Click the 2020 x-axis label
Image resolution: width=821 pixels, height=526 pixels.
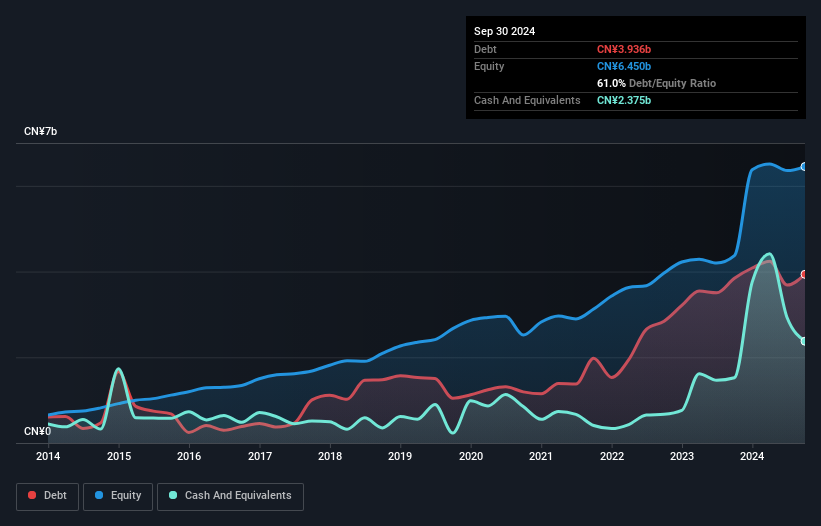click(x=471, y=456)
